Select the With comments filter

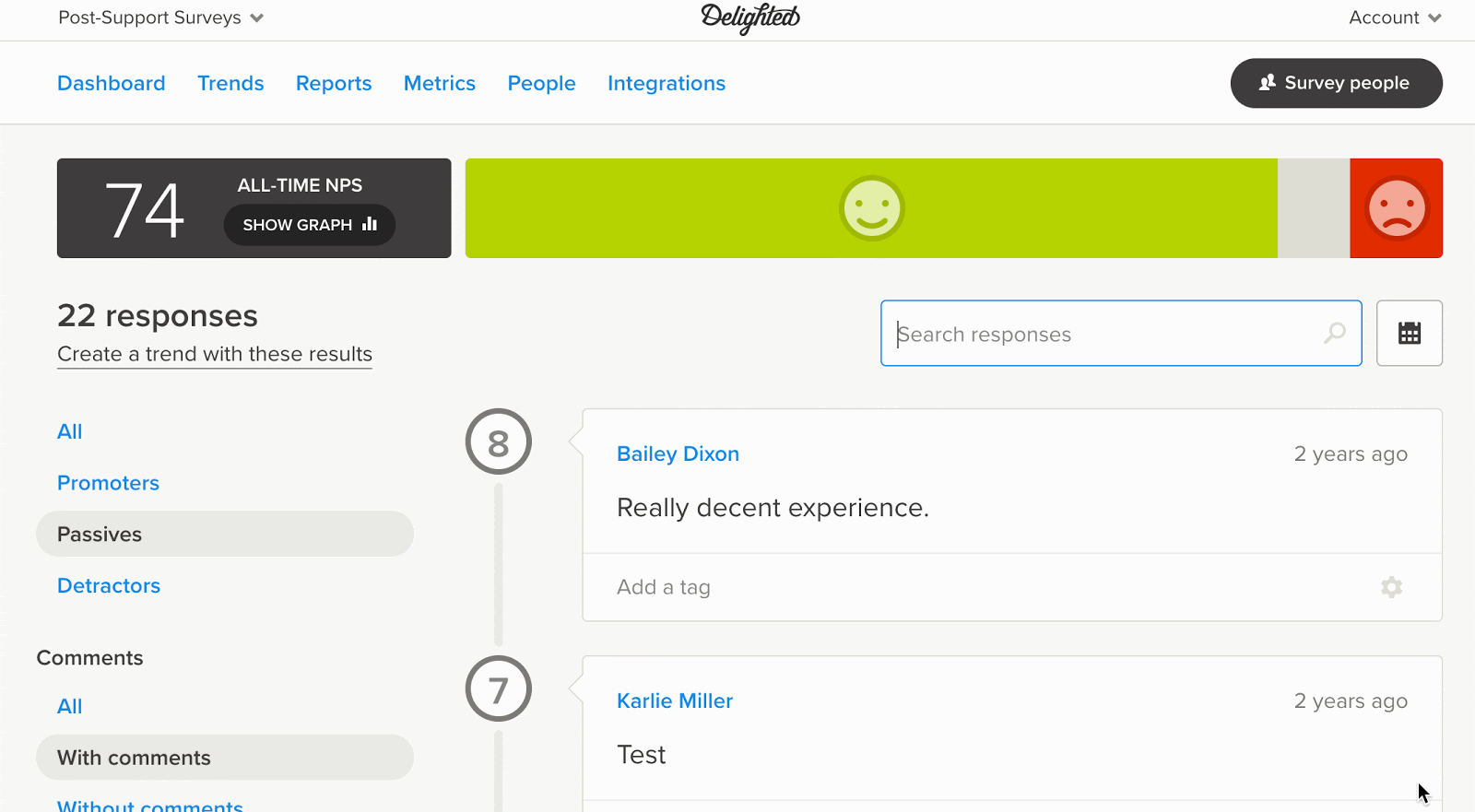pos(225,757)
